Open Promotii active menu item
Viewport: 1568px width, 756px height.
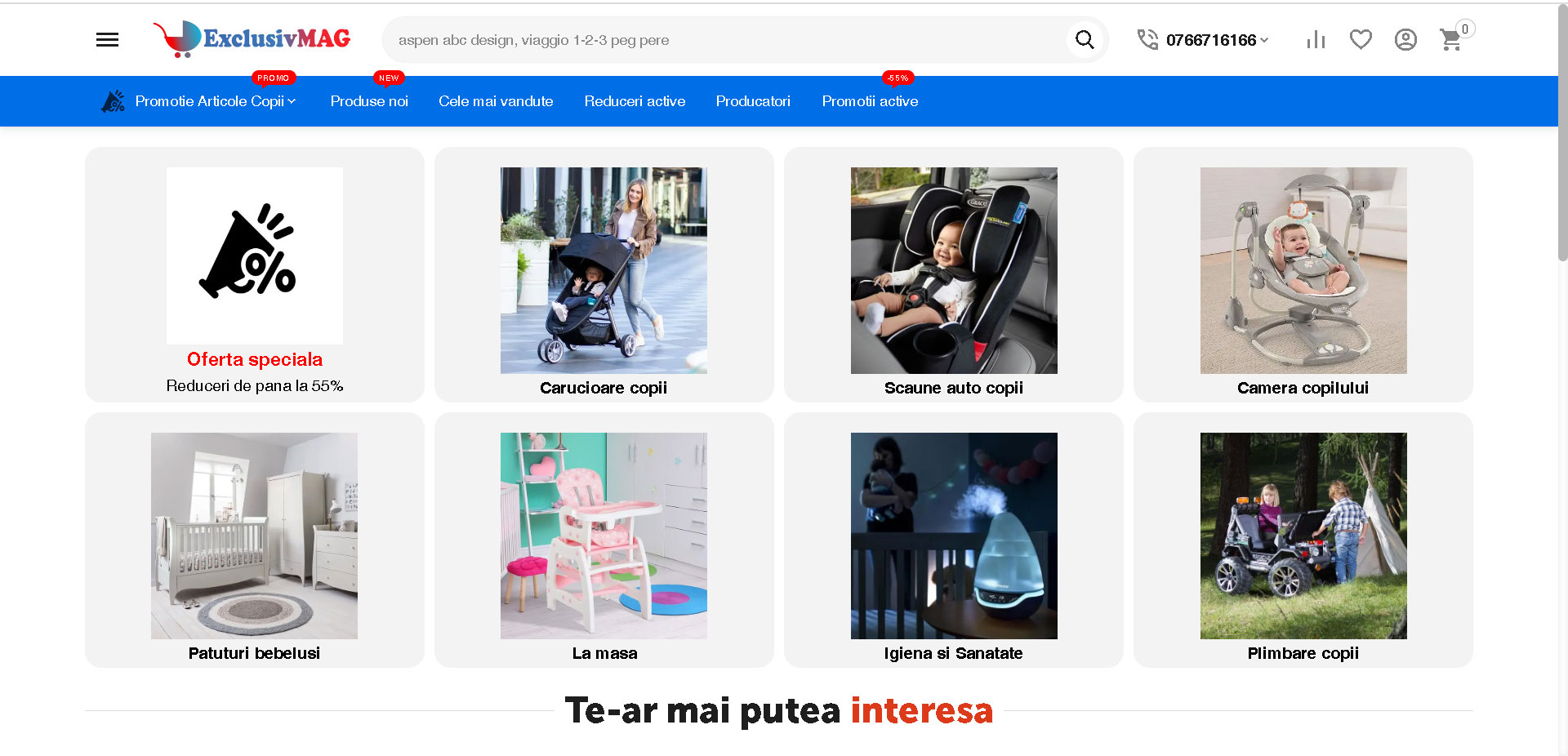pos(870,101)
